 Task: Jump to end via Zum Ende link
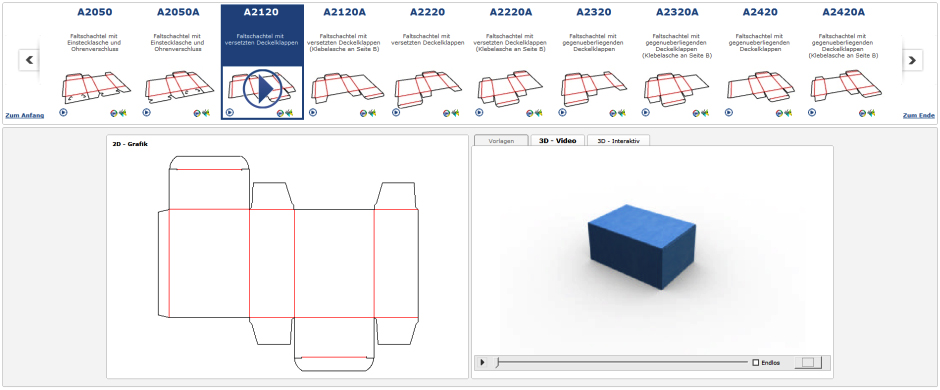[918, 116]
